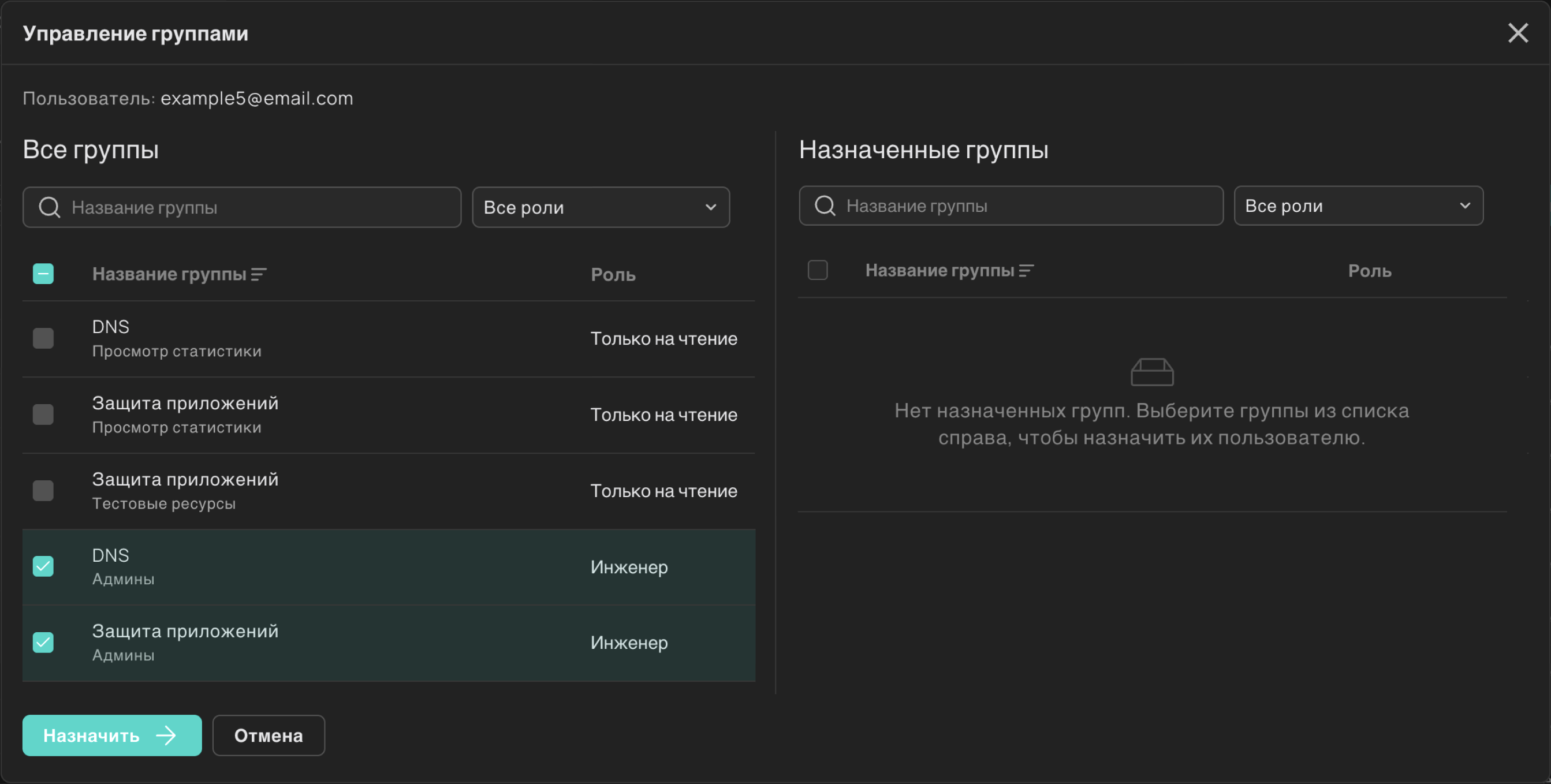The width and height of the screenshot is (1551, 784).
Task: Click search magnifier icon in Assigned groups
Action: click(825, 206)
